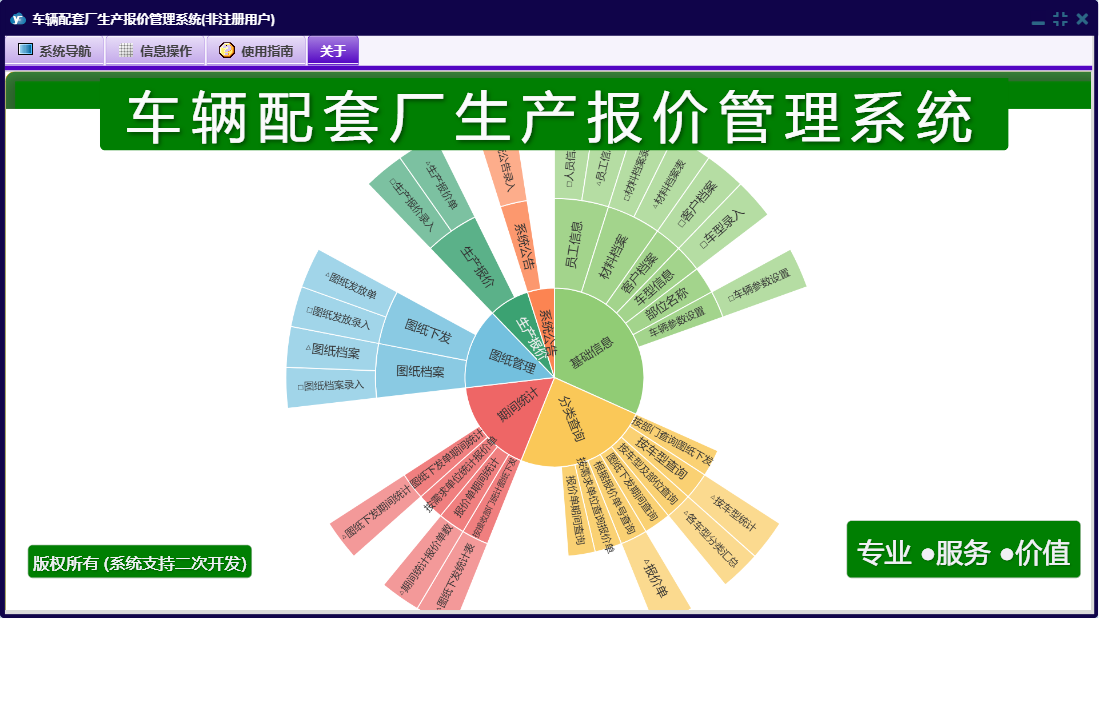Screen dimensions: 1099x723
Task: Click the △按车型统计 segment
Action: pyautogui.click(x=735, y=513)
